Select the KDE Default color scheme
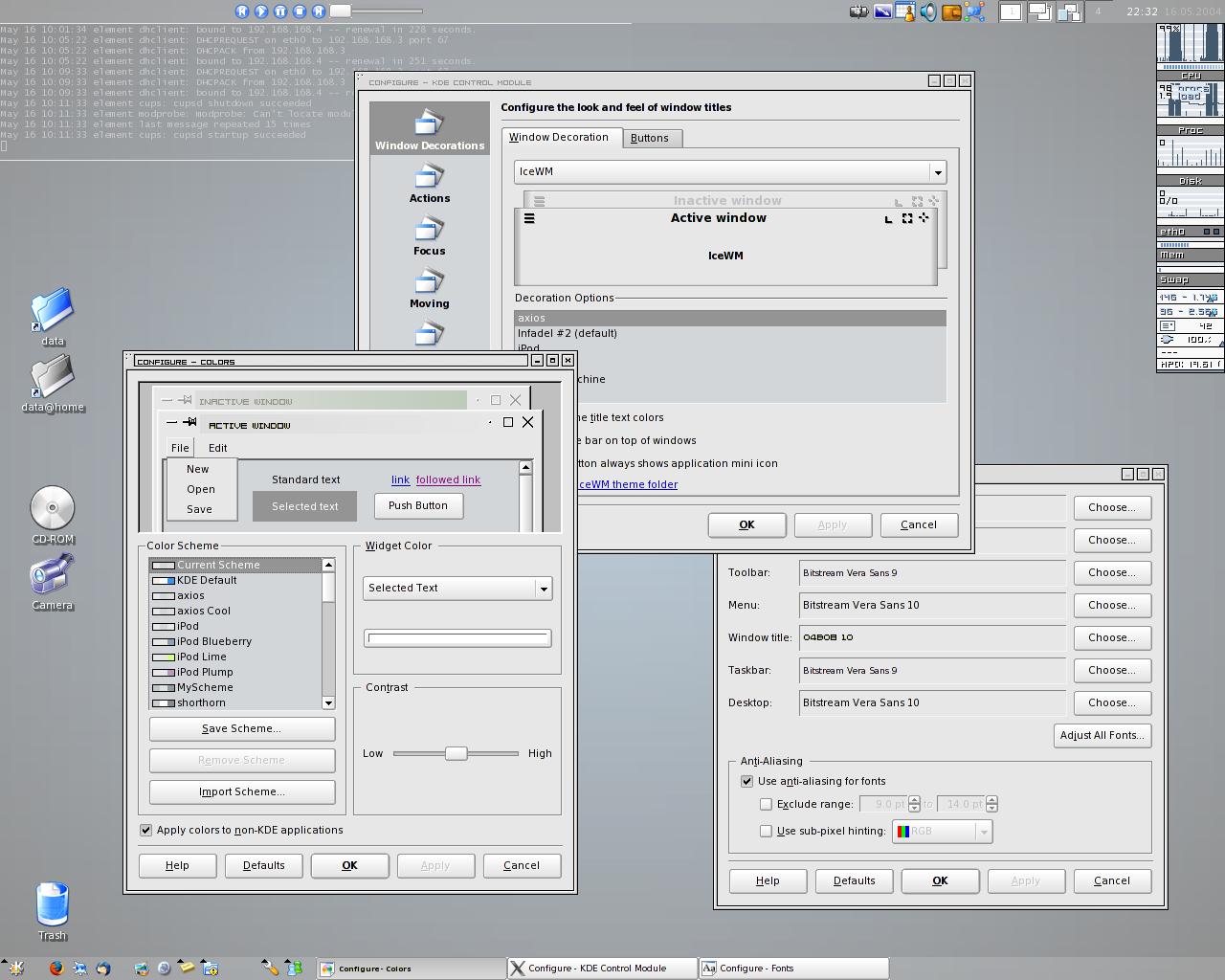The width and height of the screenshot is (1225, 980). tap(235, 580)
